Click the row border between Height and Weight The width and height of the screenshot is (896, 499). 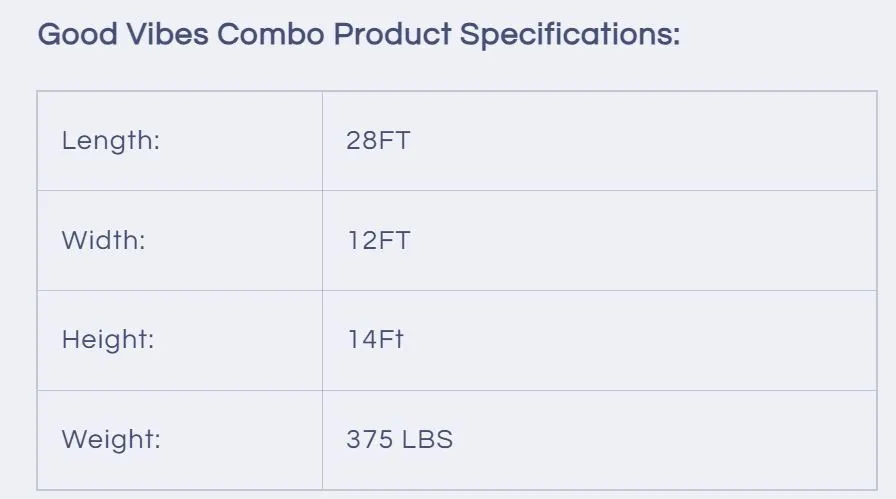[457, 390]
